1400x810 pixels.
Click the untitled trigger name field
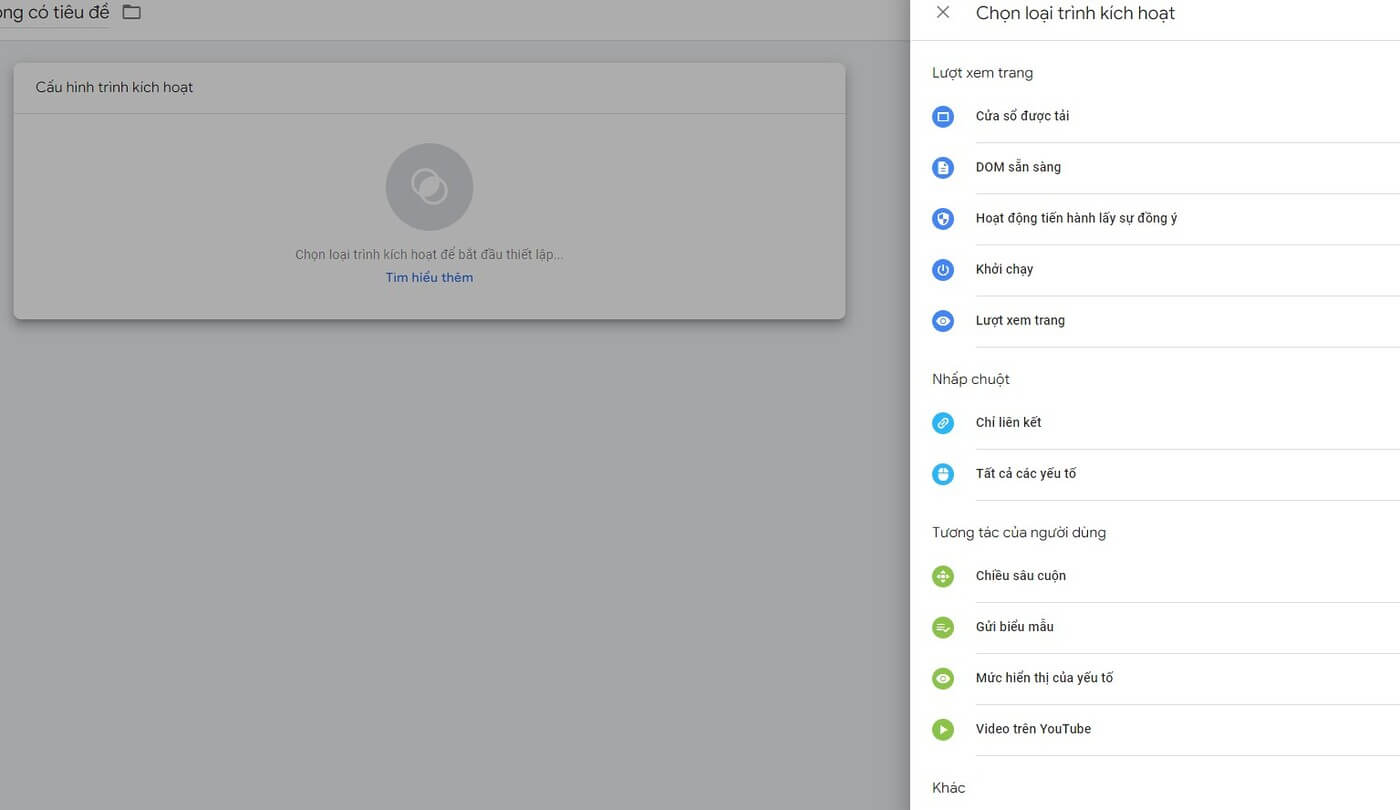(55, 12)
